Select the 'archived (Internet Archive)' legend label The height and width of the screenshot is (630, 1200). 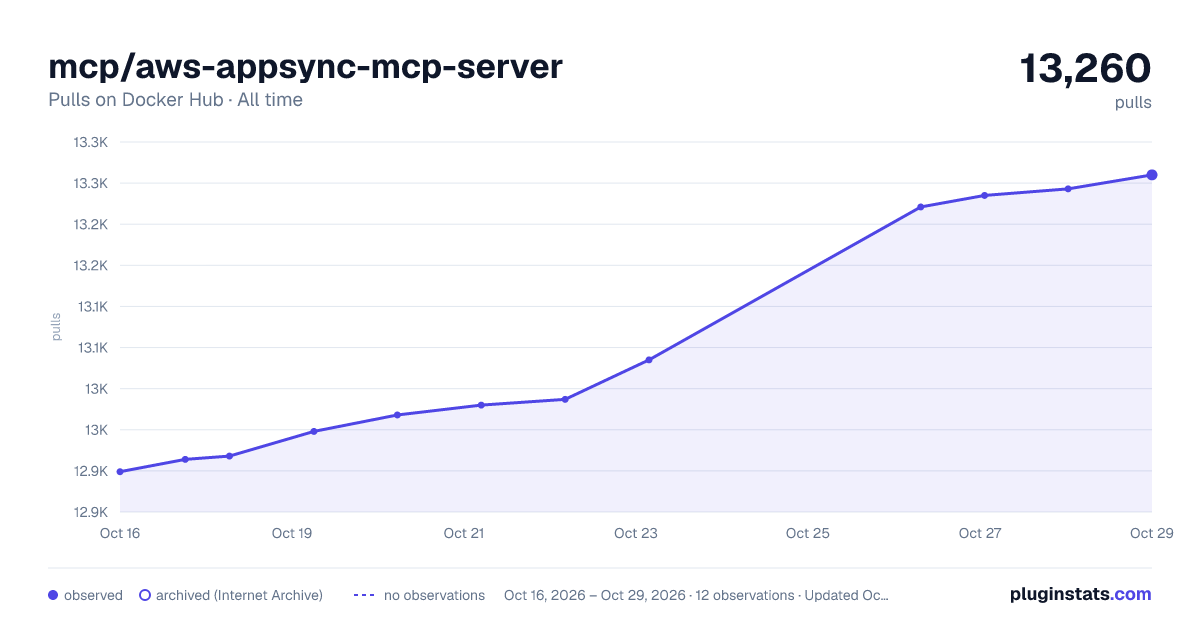pos(239,595)
